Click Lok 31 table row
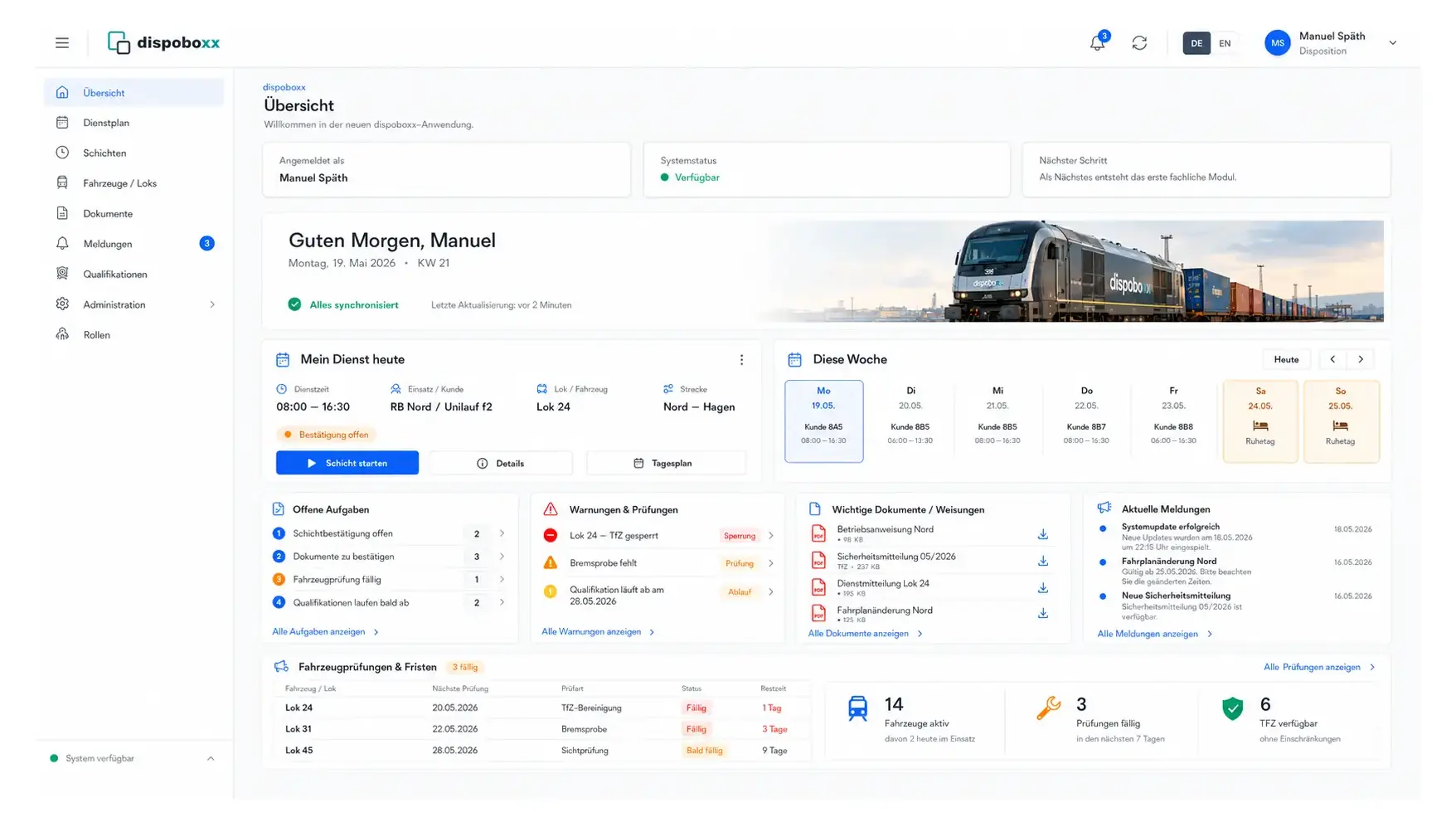The width and height of the screenshot is (1456, 827). click(542, 729)
